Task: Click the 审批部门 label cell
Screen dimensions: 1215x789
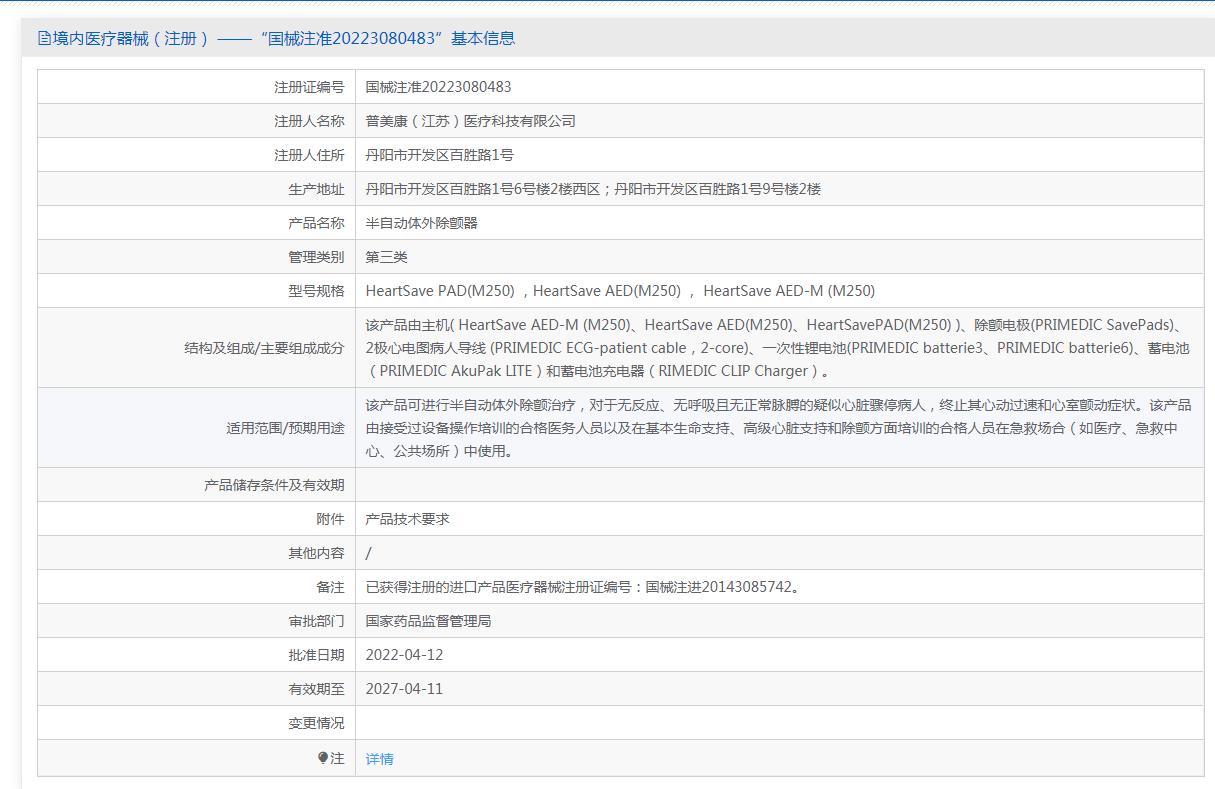Action: [196, 621]
